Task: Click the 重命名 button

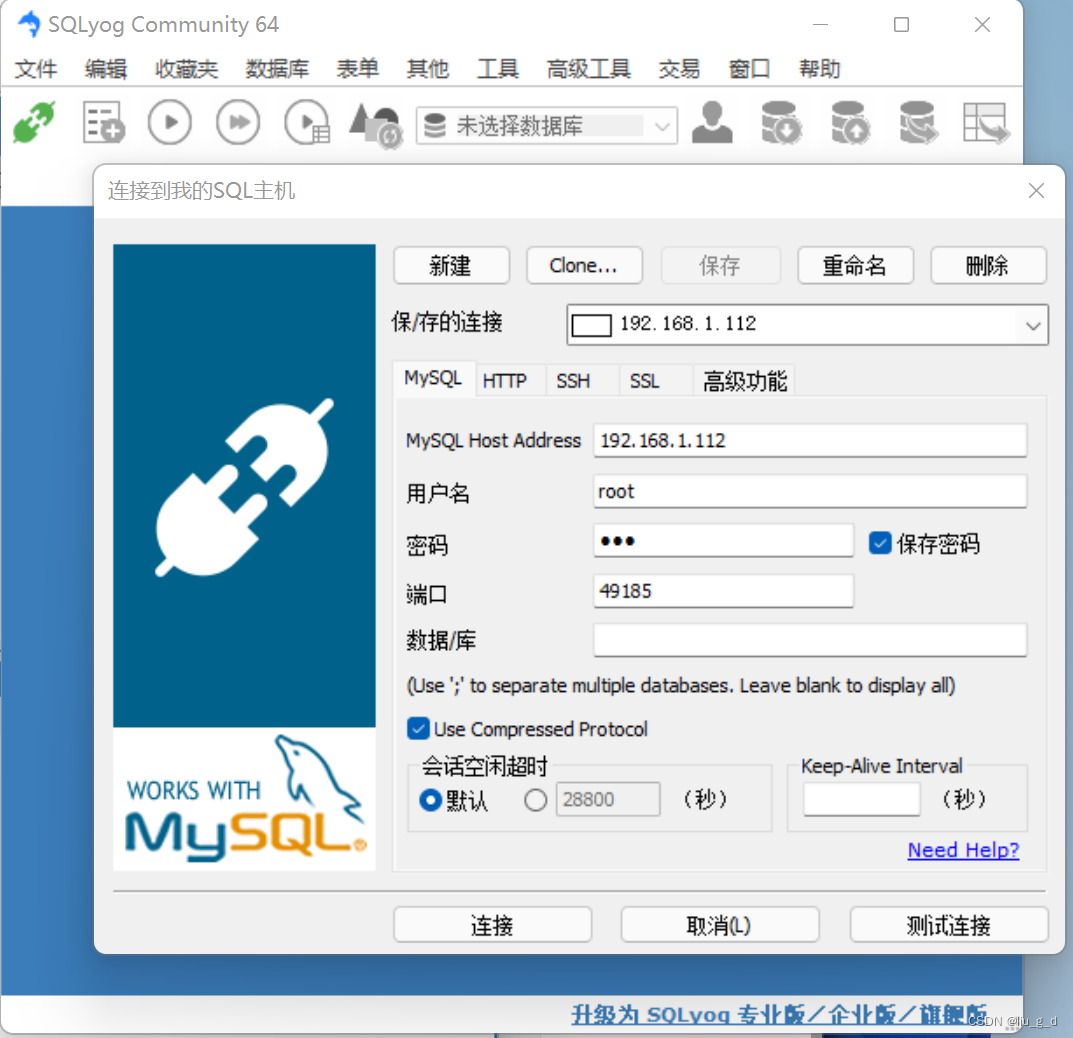Action: coord(855,265)
